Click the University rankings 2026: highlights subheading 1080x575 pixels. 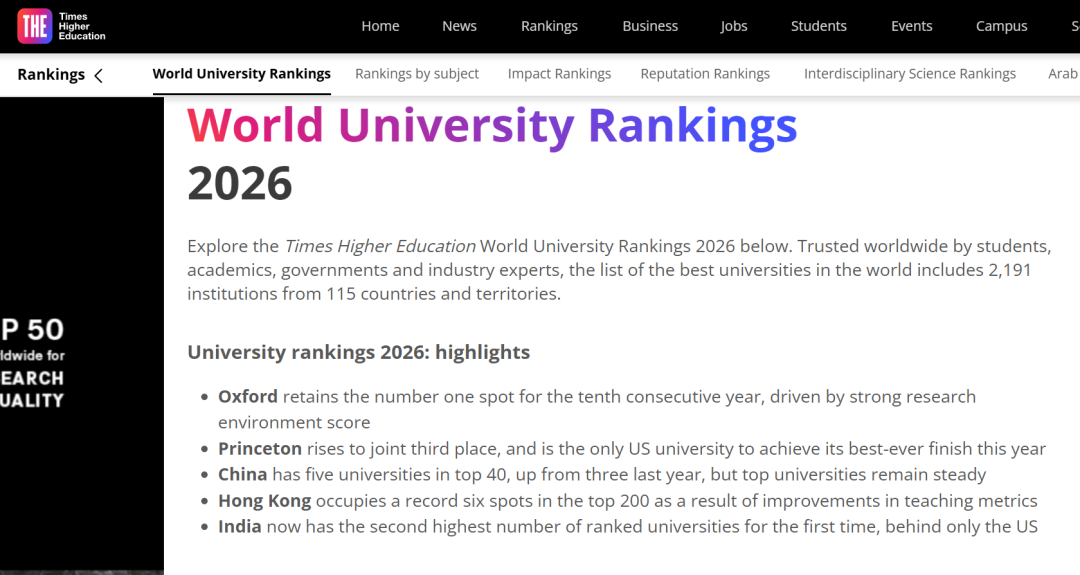(x=358, y=352)
